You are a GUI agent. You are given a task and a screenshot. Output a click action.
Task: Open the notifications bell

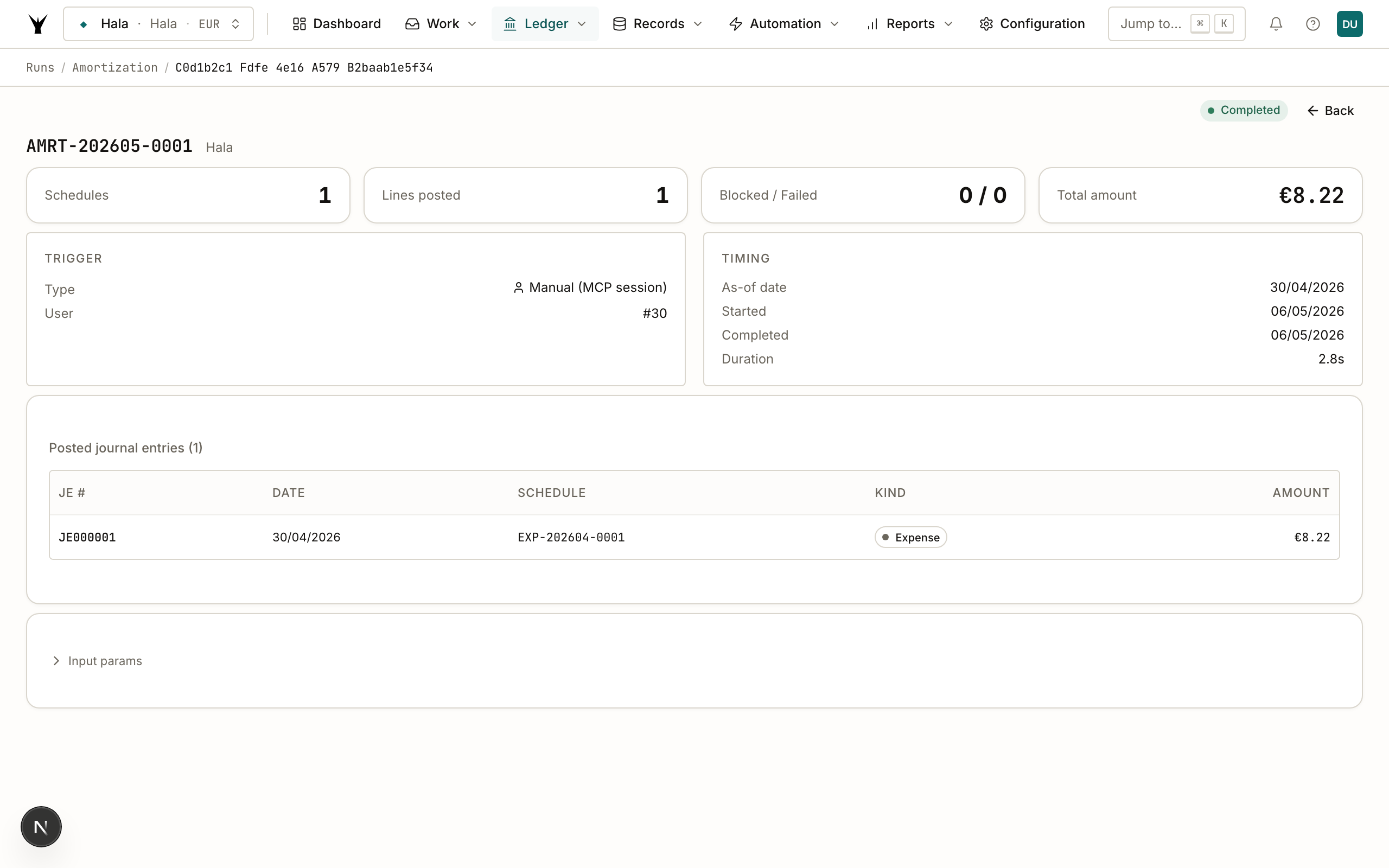(1276, 23)
